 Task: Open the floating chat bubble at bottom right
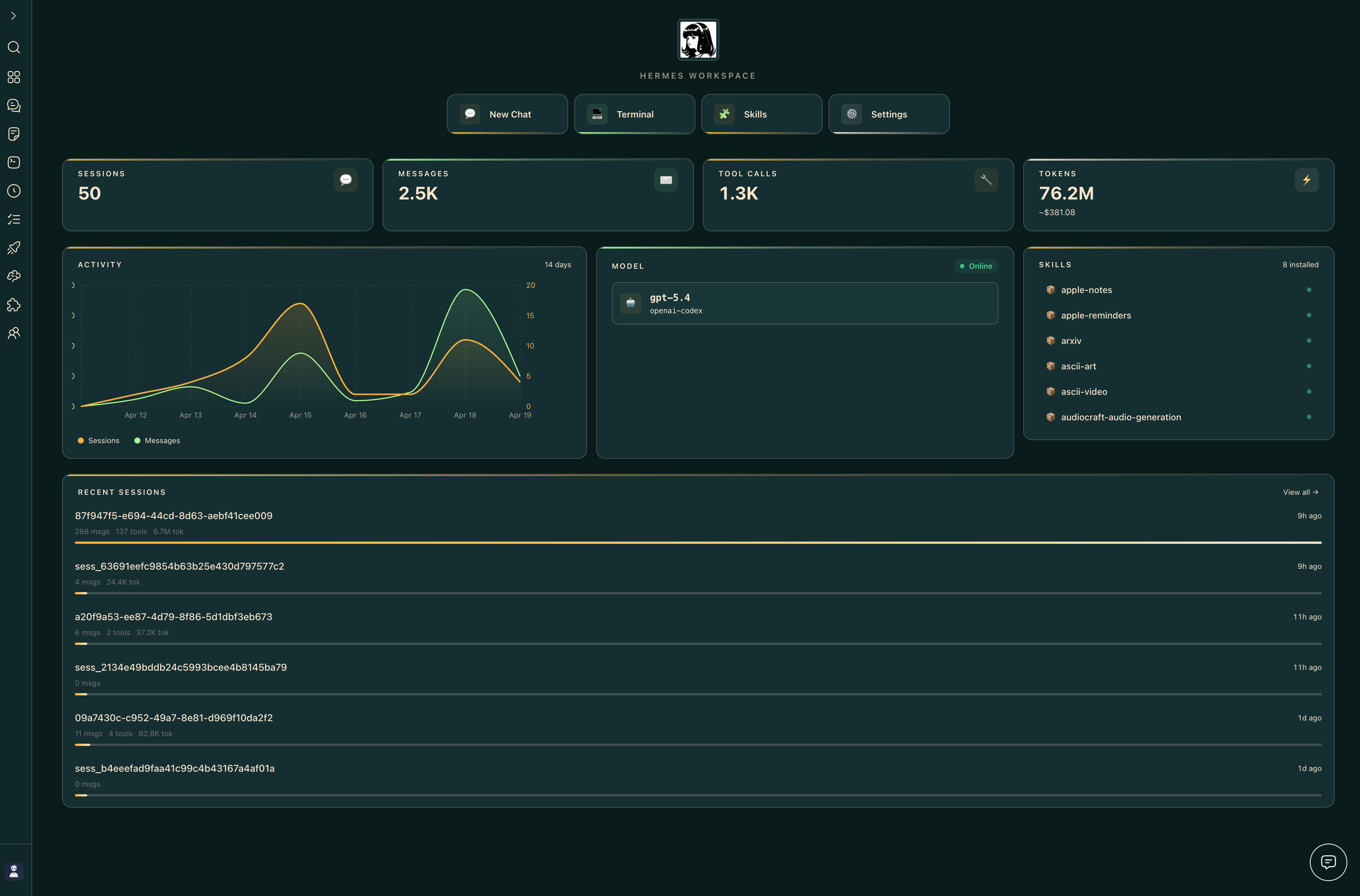click(x=1329, y=862)
